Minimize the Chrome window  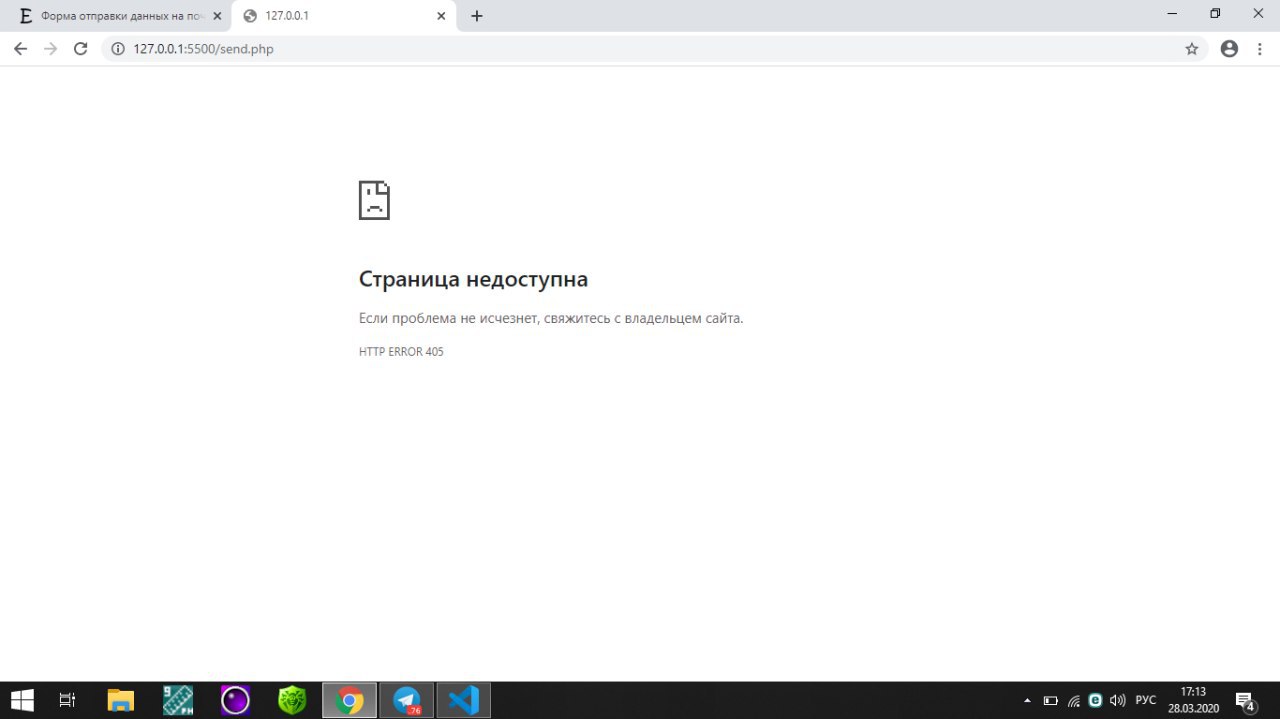click(x=1171, y=14)
